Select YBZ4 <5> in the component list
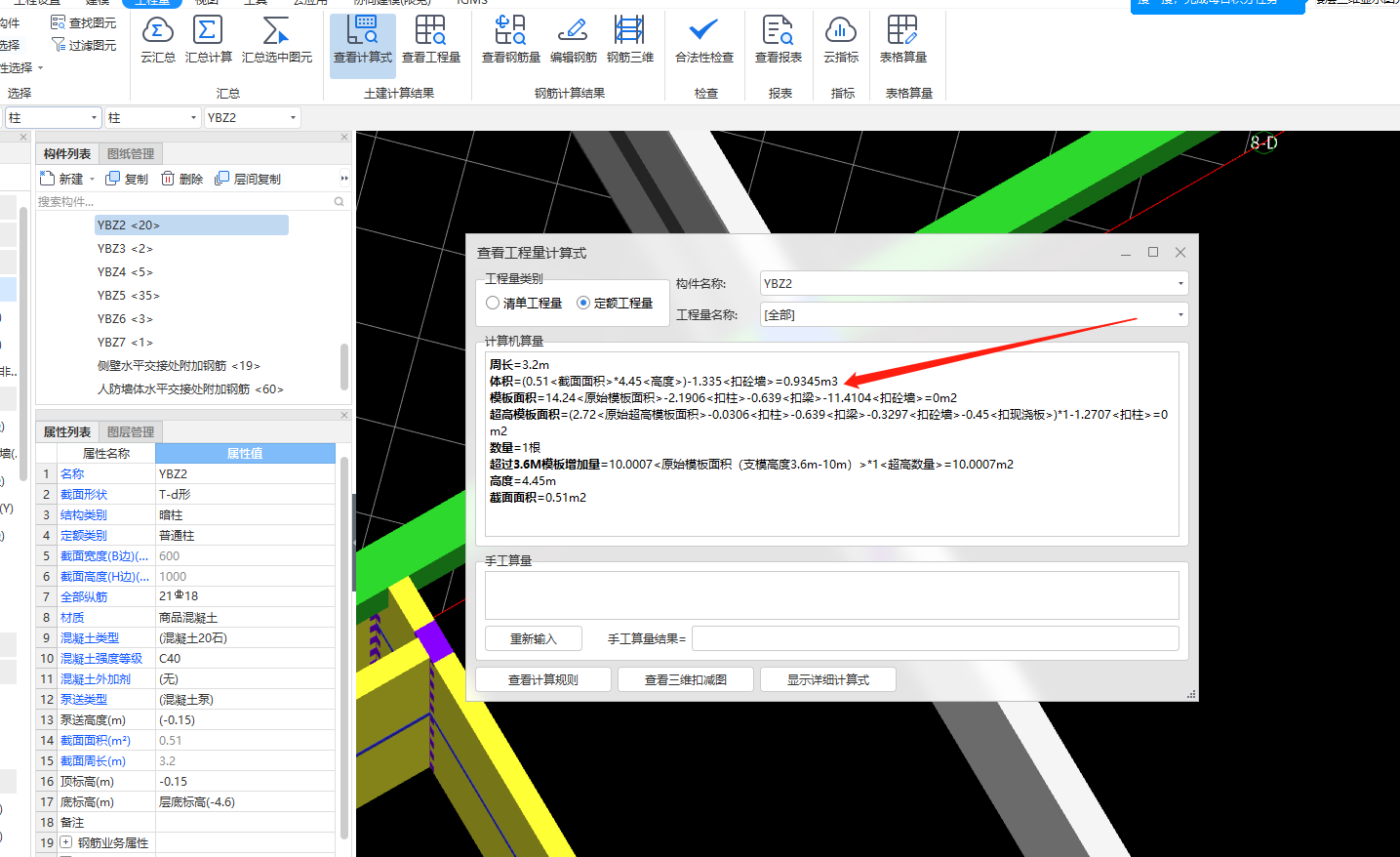Viewport: 1400px width, 857px height. tap(125, 272)
